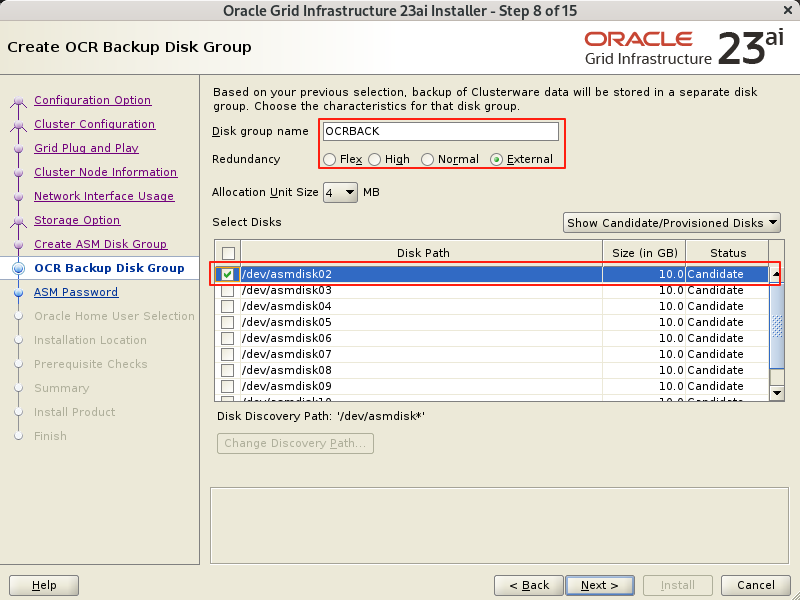Open Network Interface Usage step
Image resolution: width=800 pixels, height=600 pixels.
[x=104, y=196]
